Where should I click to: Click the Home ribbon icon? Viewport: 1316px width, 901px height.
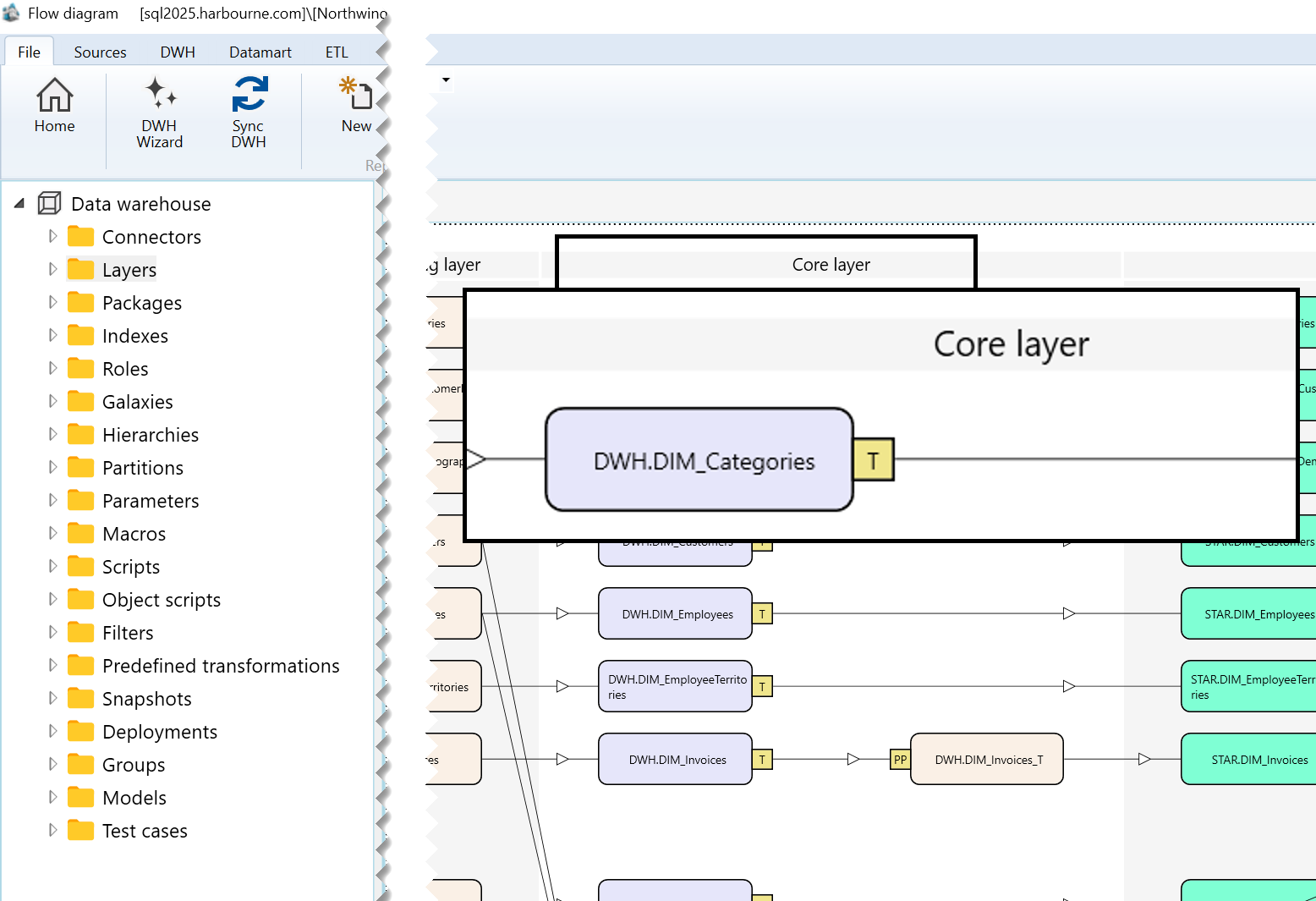[x=54, y=105]
